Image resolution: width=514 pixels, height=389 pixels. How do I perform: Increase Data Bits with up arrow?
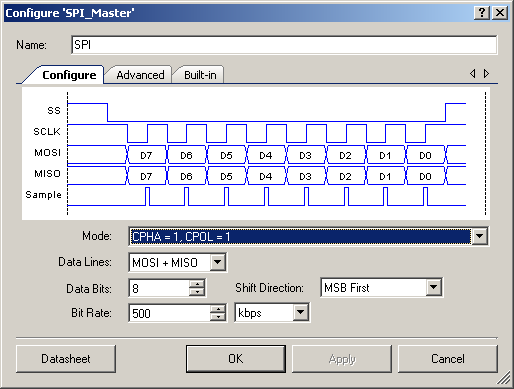tap(197, 284)
